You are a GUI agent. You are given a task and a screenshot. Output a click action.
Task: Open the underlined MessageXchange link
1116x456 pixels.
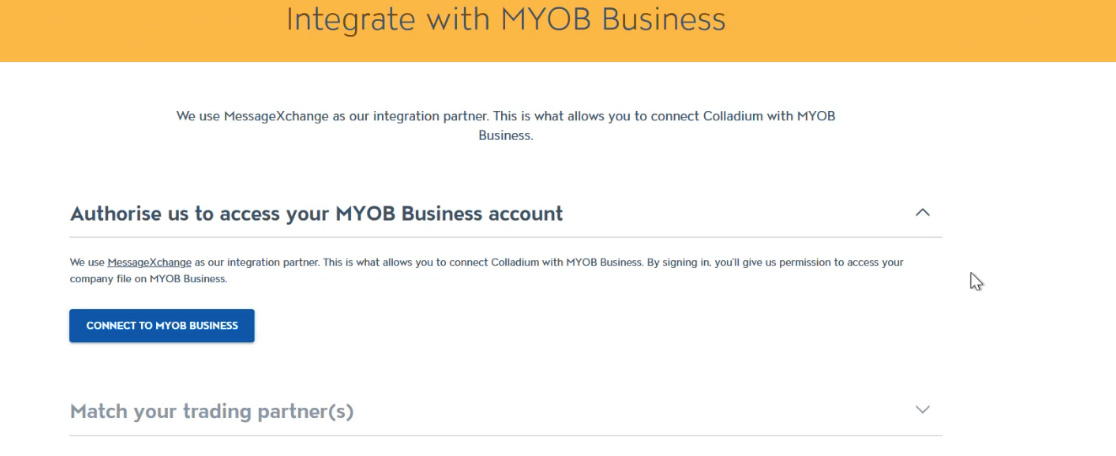point(149,262)
